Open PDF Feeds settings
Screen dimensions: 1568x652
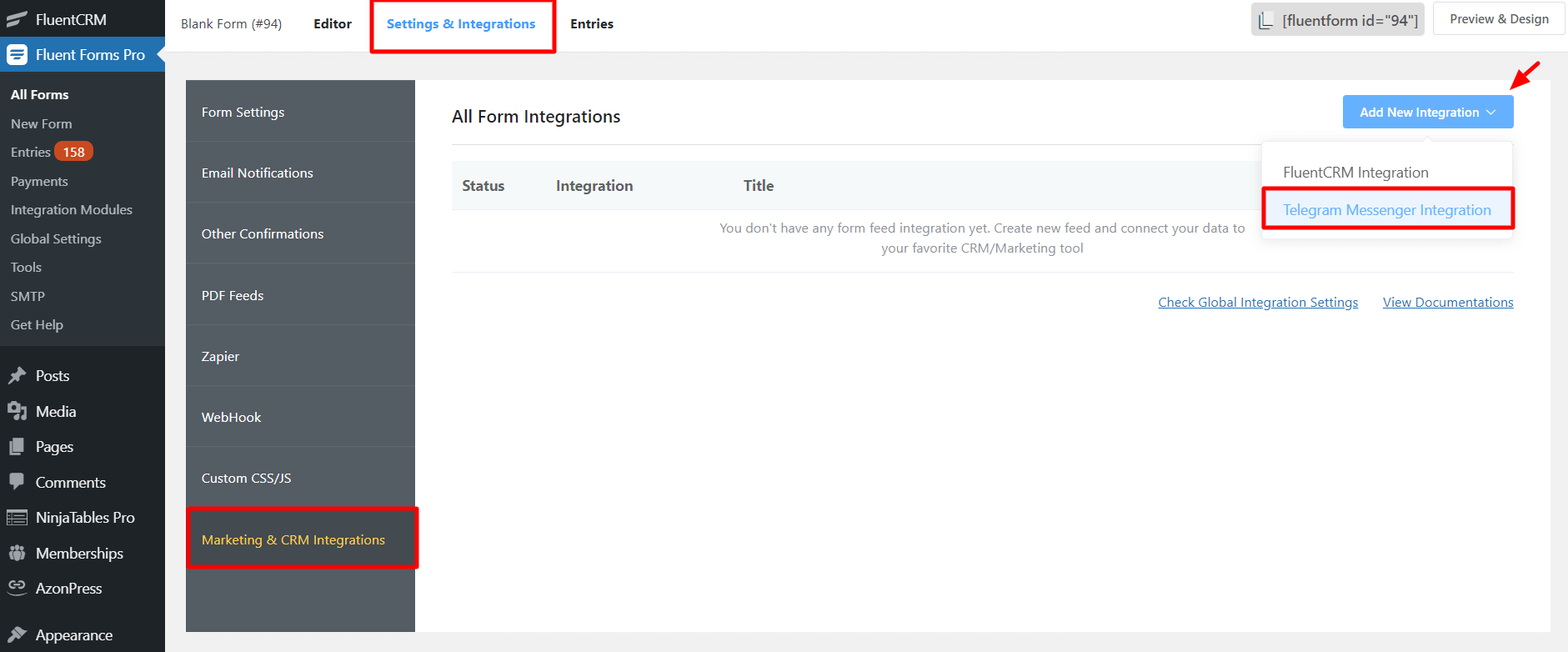(300, 295)
